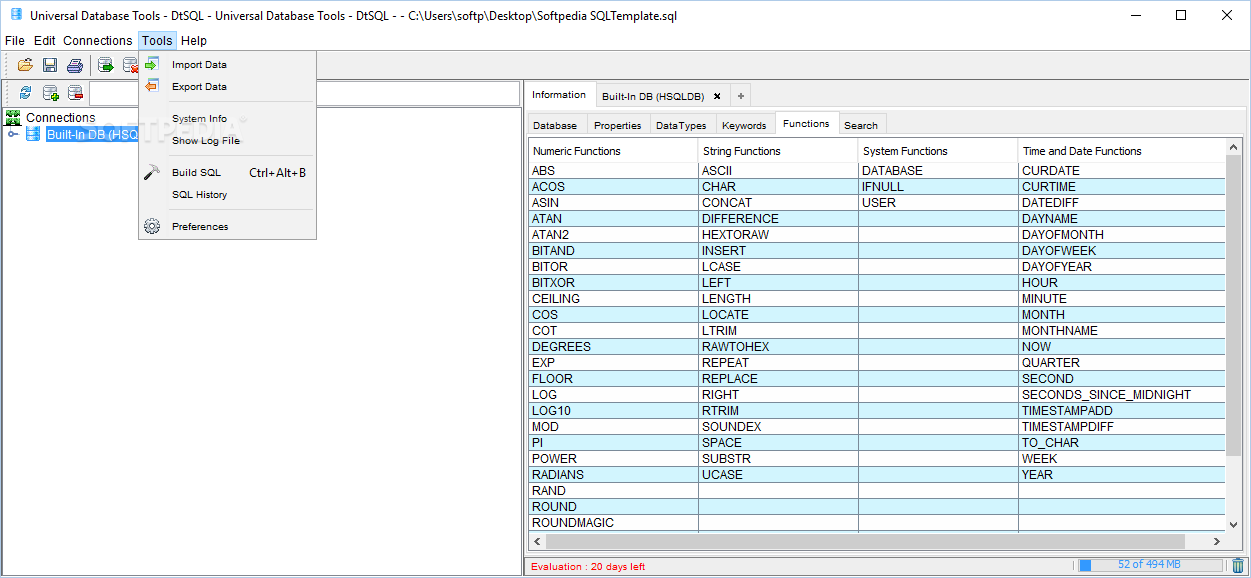Select SQL History menu entry

tap(227, 194)
